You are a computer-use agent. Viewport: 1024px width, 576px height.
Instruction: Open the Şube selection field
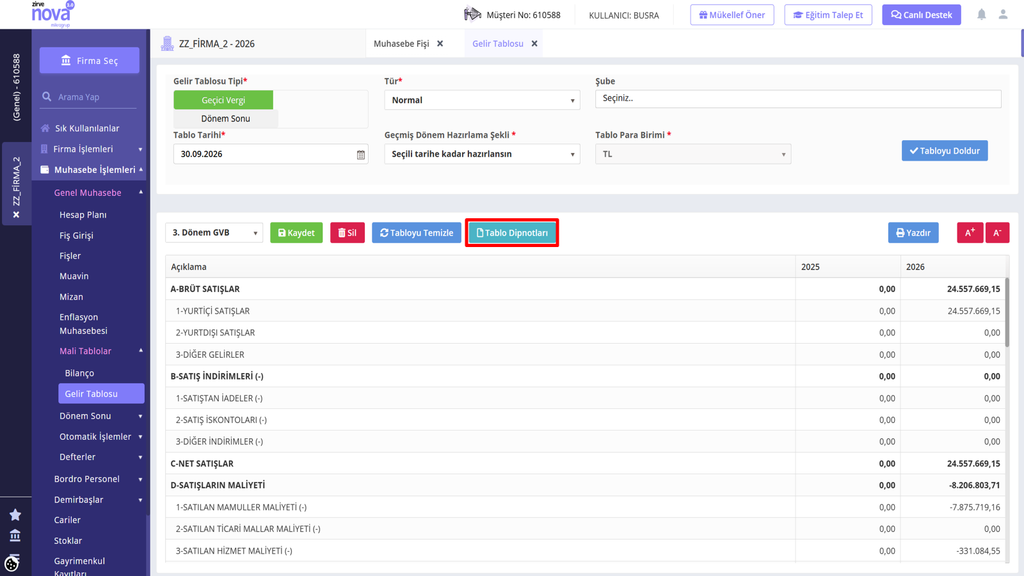coord(798,99)
